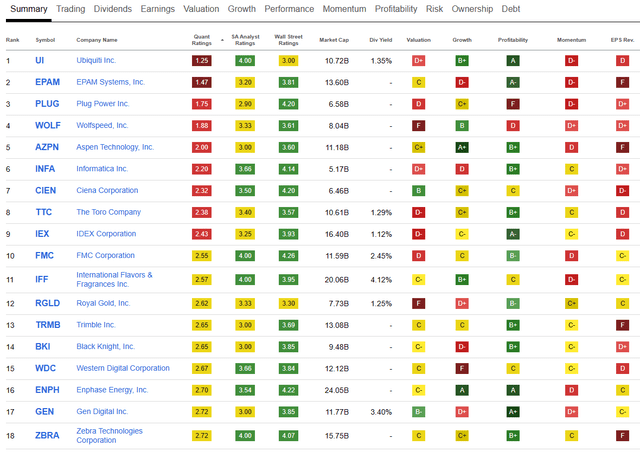Viewport: 640px width, 452px height.
Task: Sort by Growth column header
Action: [462, 40]
